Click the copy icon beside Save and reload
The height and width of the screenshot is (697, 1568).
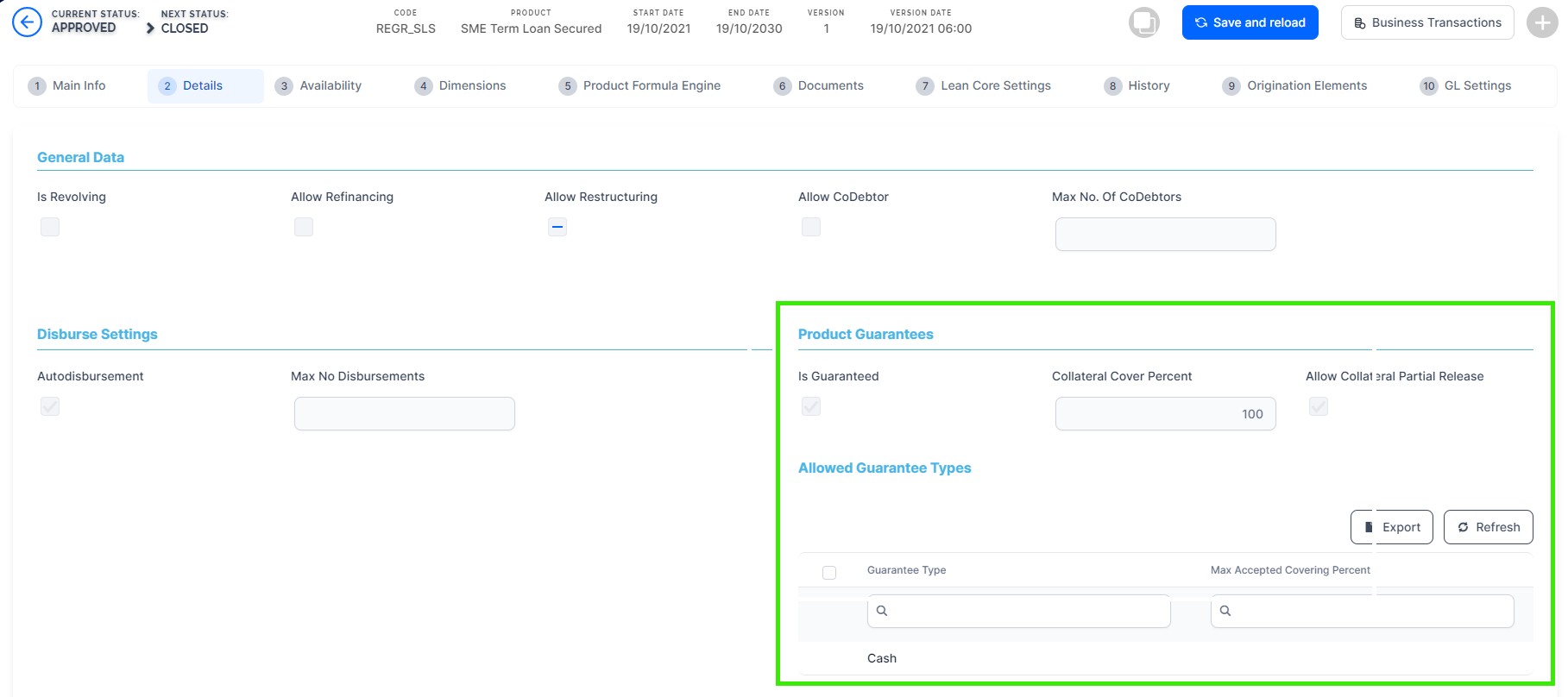pos(1143,22)
